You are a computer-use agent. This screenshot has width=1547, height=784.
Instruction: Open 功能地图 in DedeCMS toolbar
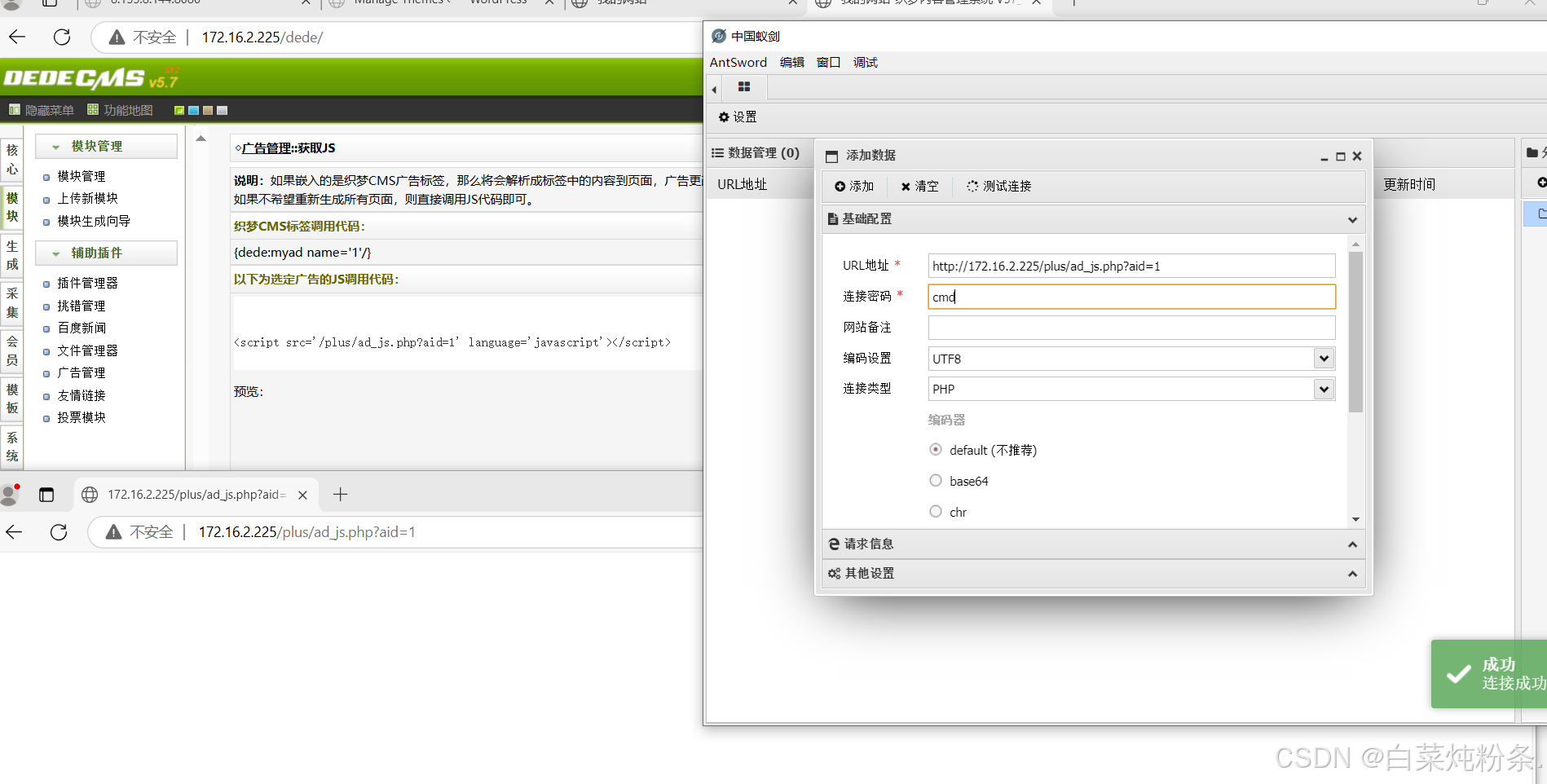click(x=121, y=110)
